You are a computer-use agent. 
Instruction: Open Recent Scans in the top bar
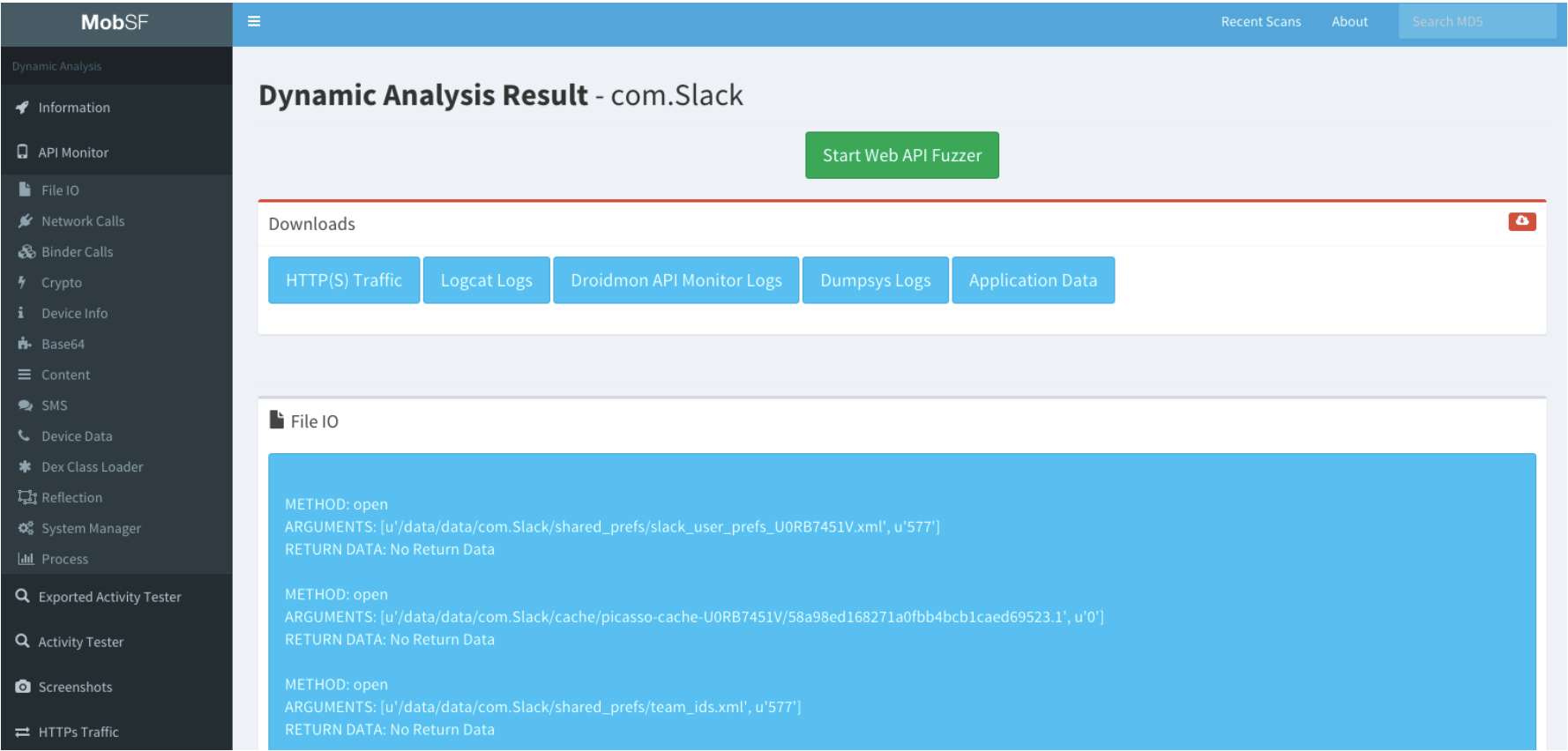click(1261, 22)
